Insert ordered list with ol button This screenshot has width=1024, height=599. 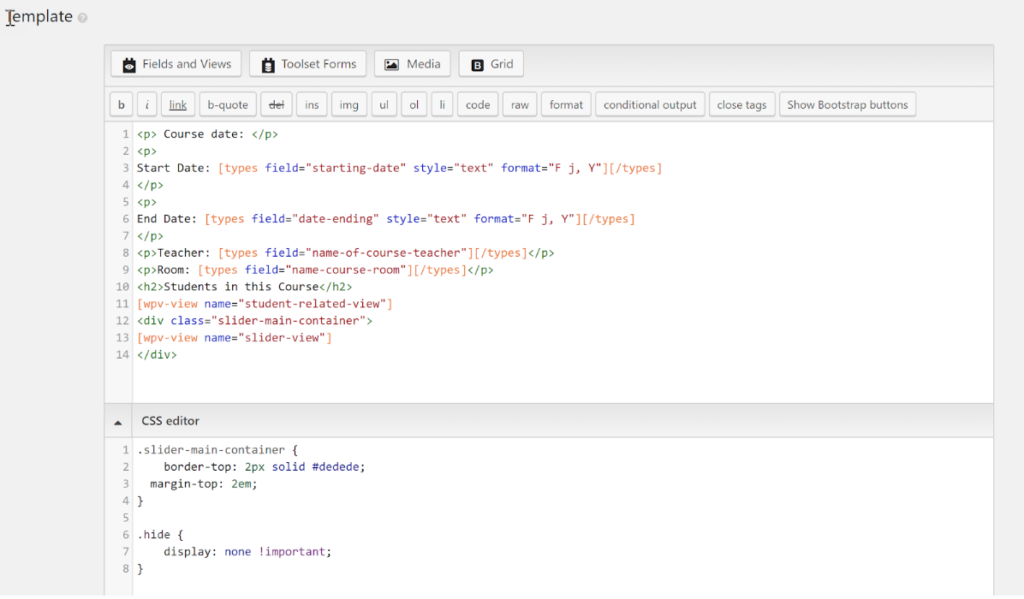pyautogui.click(x=414, y=105)
